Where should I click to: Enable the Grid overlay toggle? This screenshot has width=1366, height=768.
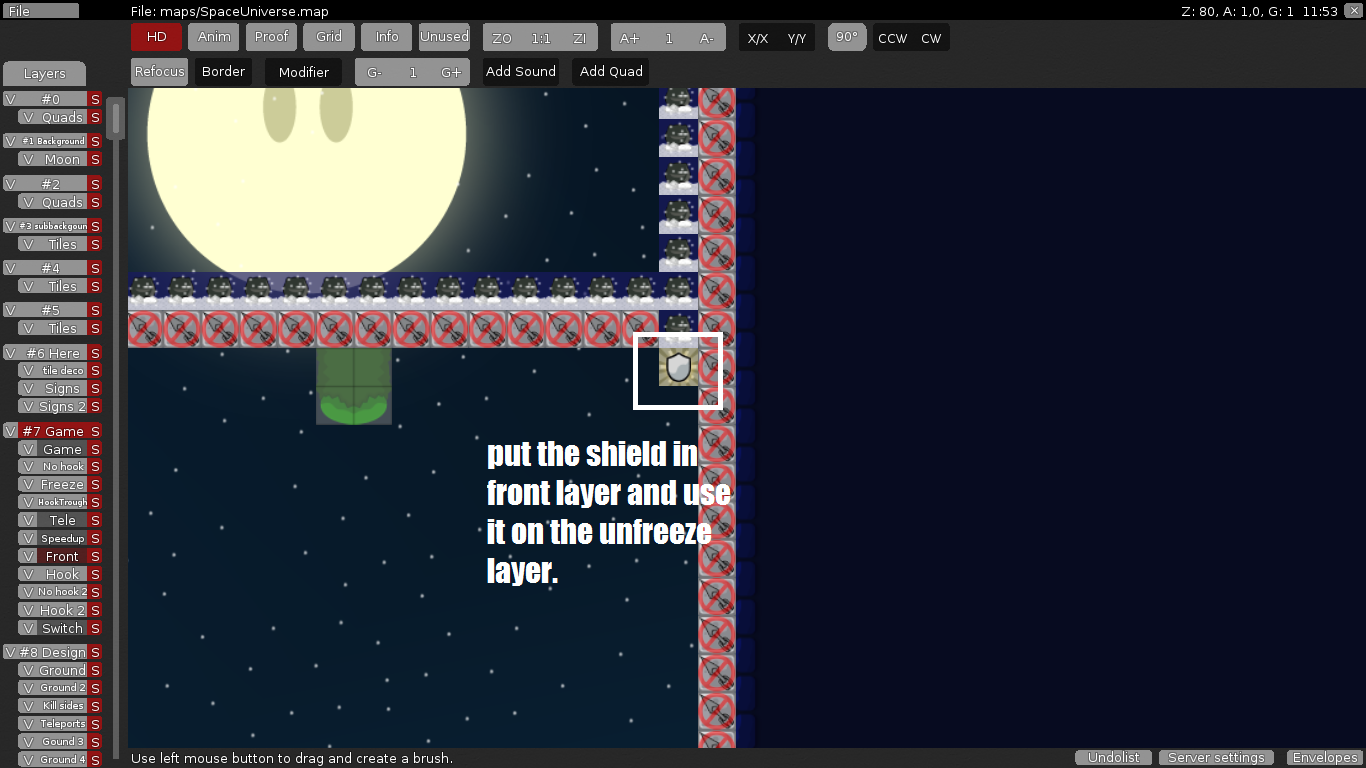pos(329,37)
